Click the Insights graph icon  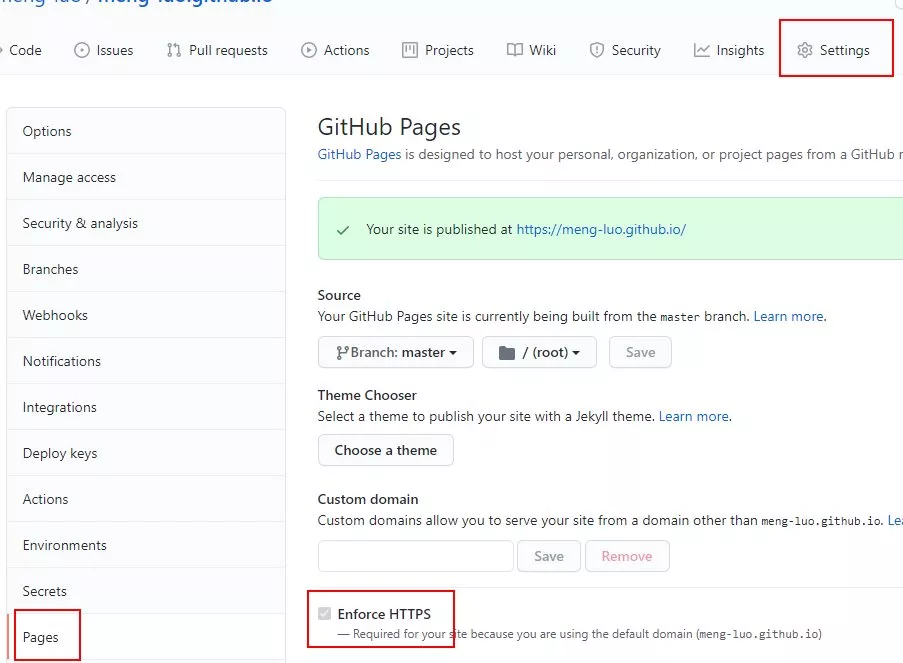tap(701, 50)
